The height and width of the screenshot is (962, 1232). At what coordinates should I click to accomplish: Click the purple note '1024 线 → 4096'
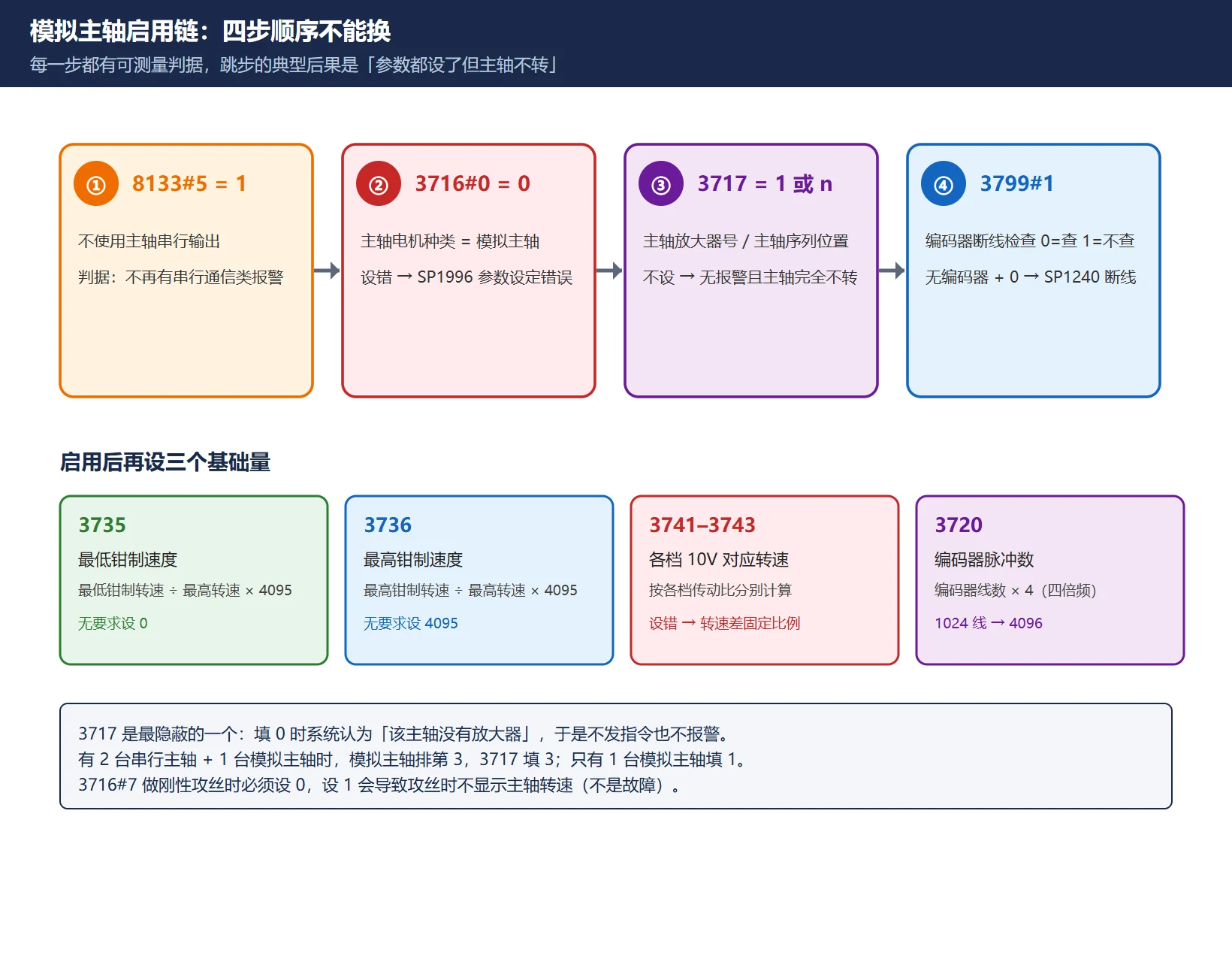coord(989,623)
